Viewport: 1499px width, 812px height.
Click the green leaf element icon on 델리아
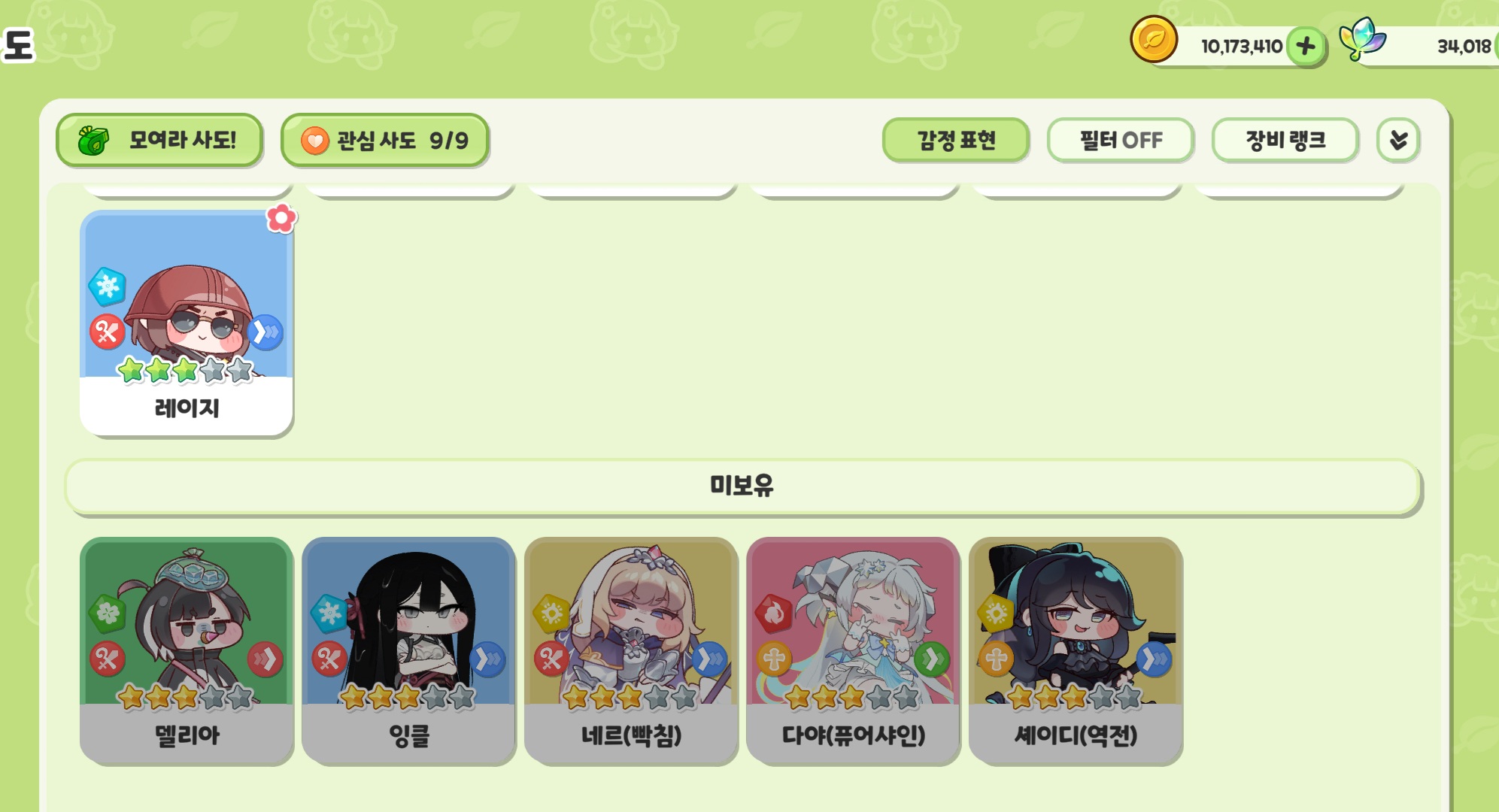(x=107, y=614)
